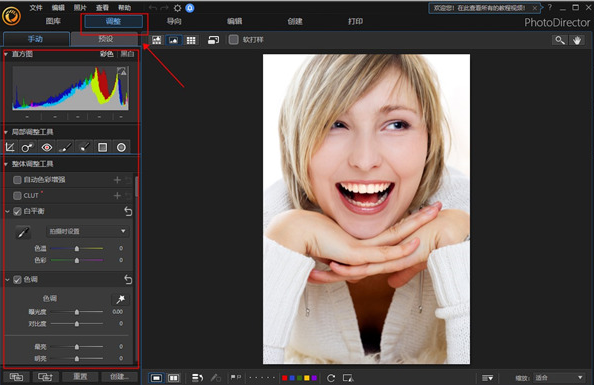Image resolution: width=594 pixels, height=385 pixels.
Task: Collapse the 色调 section chevron
Action: 7,280
